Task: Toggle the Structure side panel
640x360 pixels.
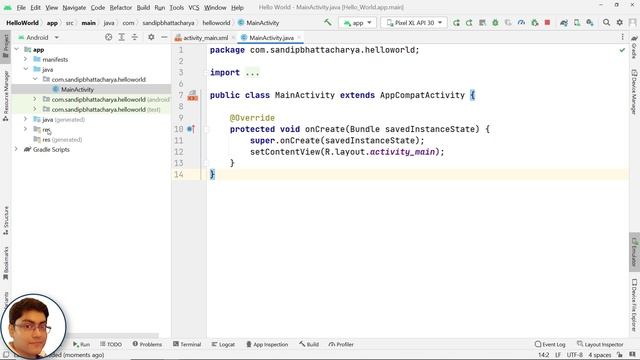Action: pos(6,220)
